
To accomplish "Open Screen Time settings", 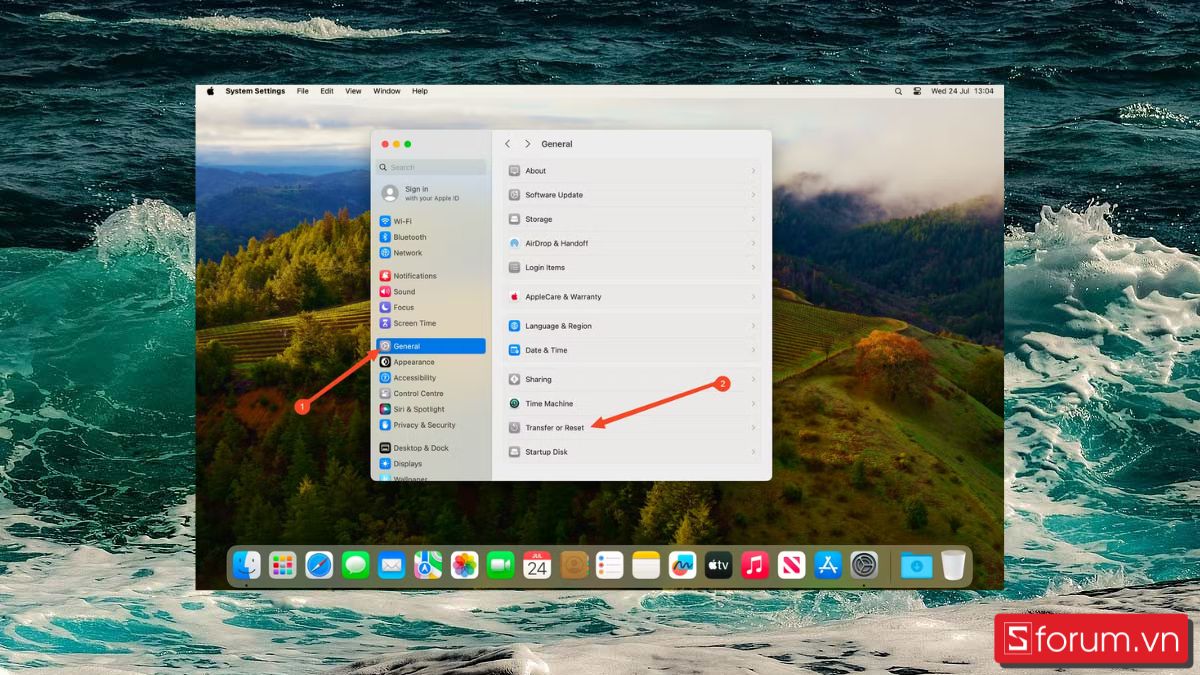I will coord(412,323).
